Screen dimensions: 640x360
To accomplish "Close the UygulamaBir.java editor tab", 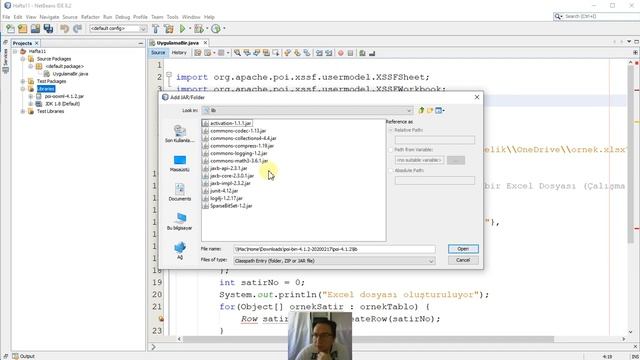I will [x=205, y=43].
